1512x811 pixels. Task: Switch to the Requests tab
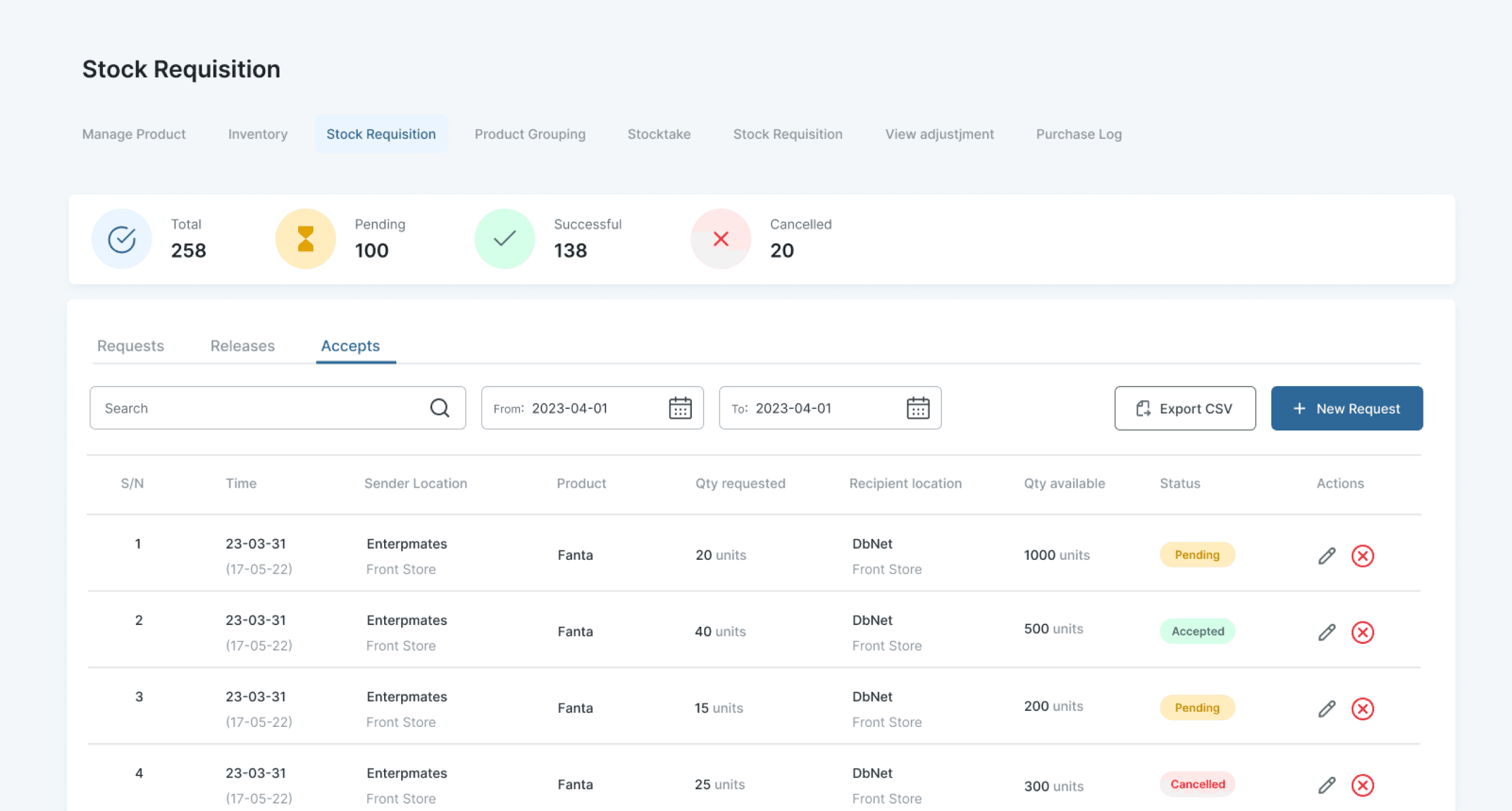pos(130,346)
